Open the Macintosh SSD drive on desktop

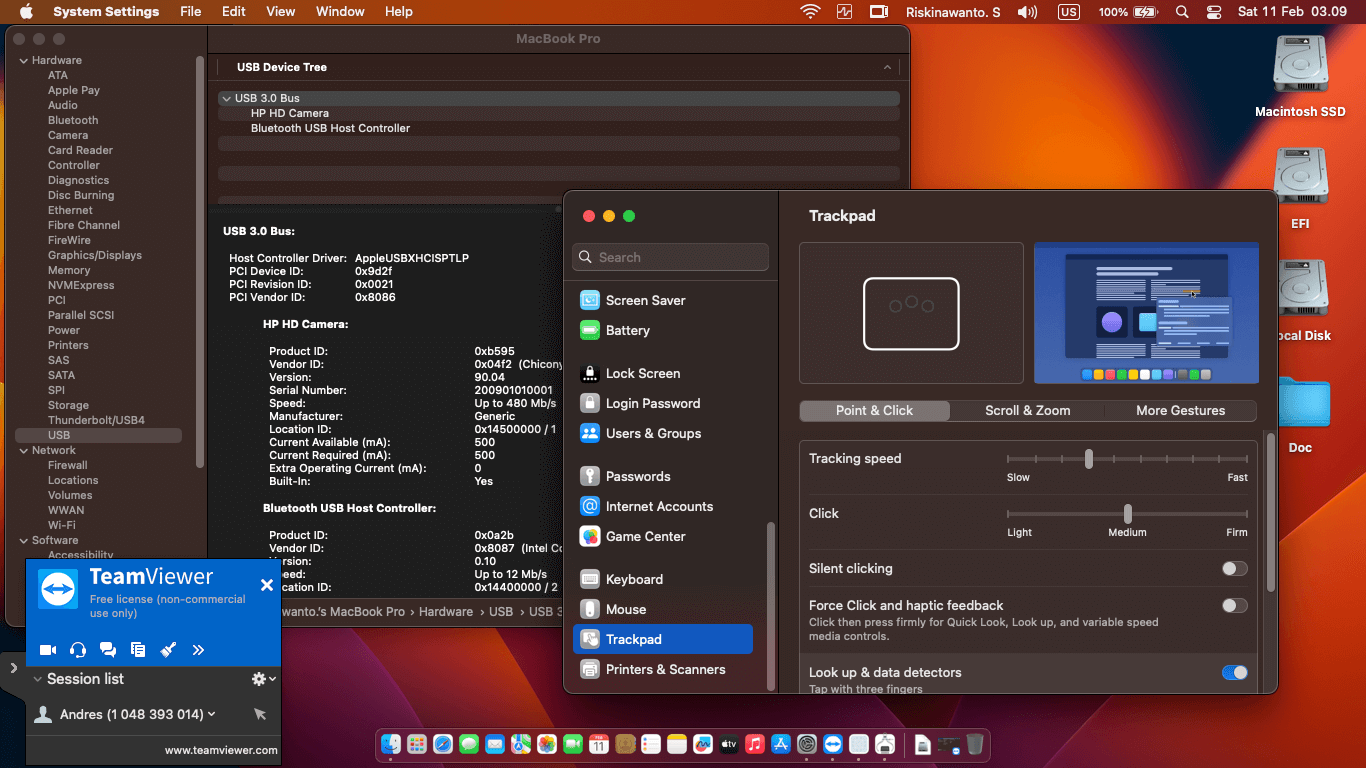coord(1300,66)
